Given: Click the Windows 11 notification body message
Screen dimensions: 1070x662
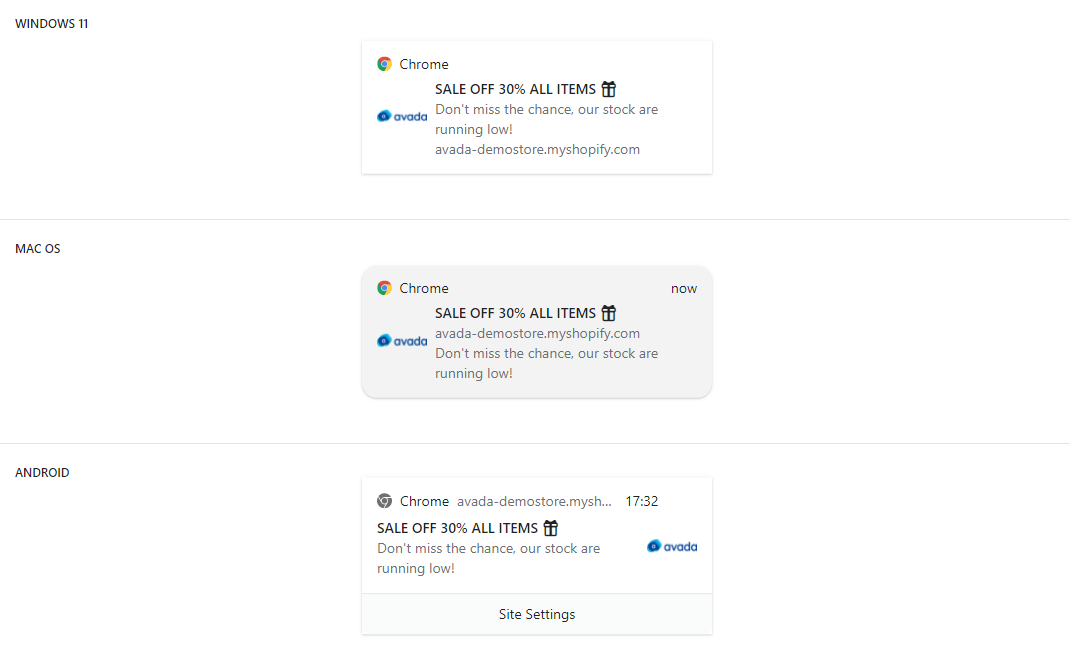Looking at the screenshot, I should click(x=546, y=119).
